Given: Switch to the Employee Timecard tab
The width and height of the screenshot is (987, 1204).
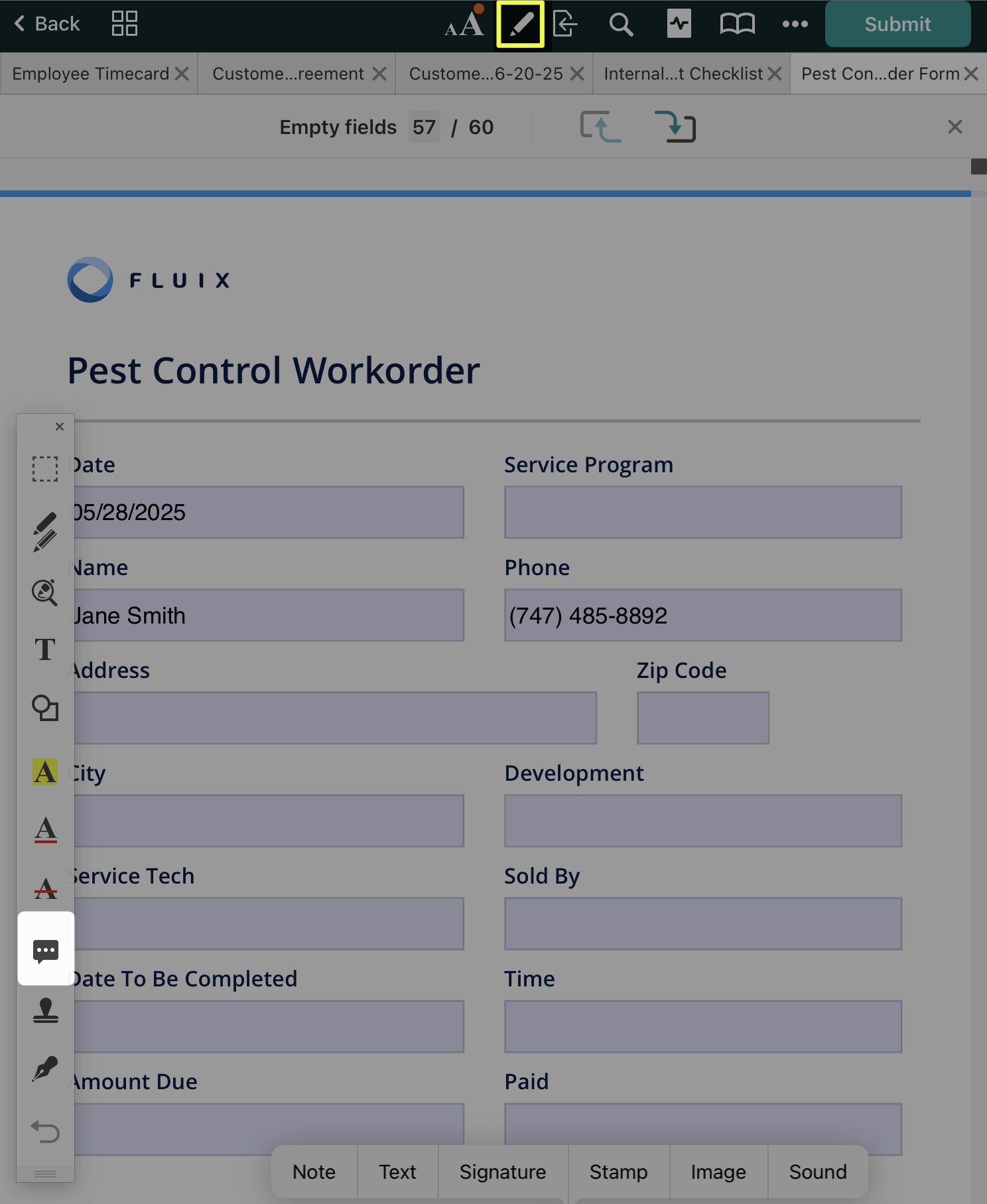Looking at the screenshot, I should click(x=91, y=74).
